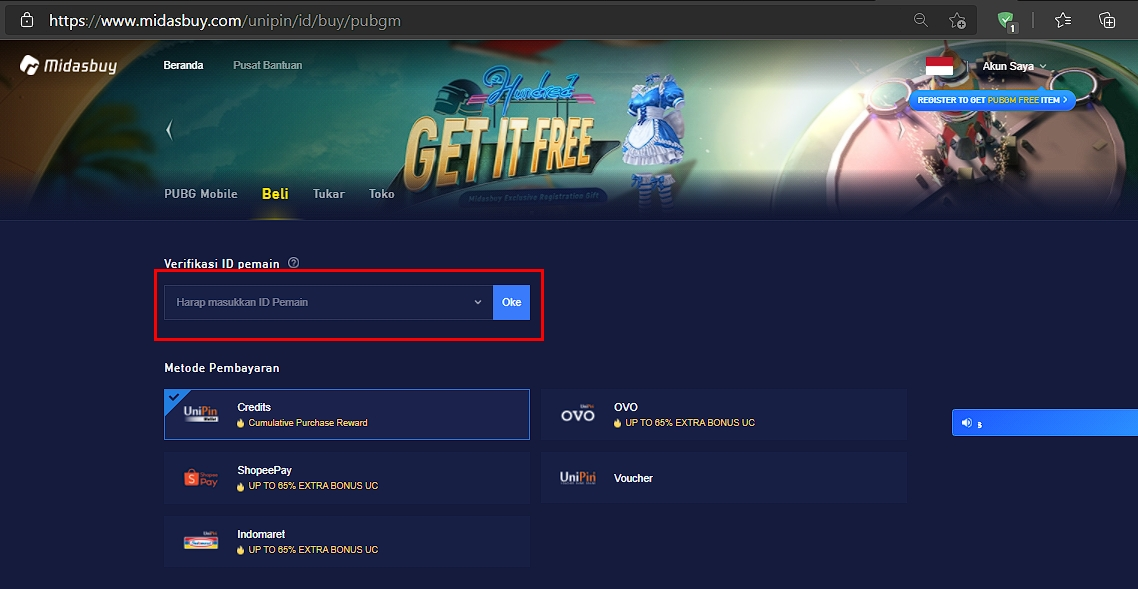Open the Toko tab
This screenshot has width=1138, height=589.
pyautogui.click(x=382, y=194)
